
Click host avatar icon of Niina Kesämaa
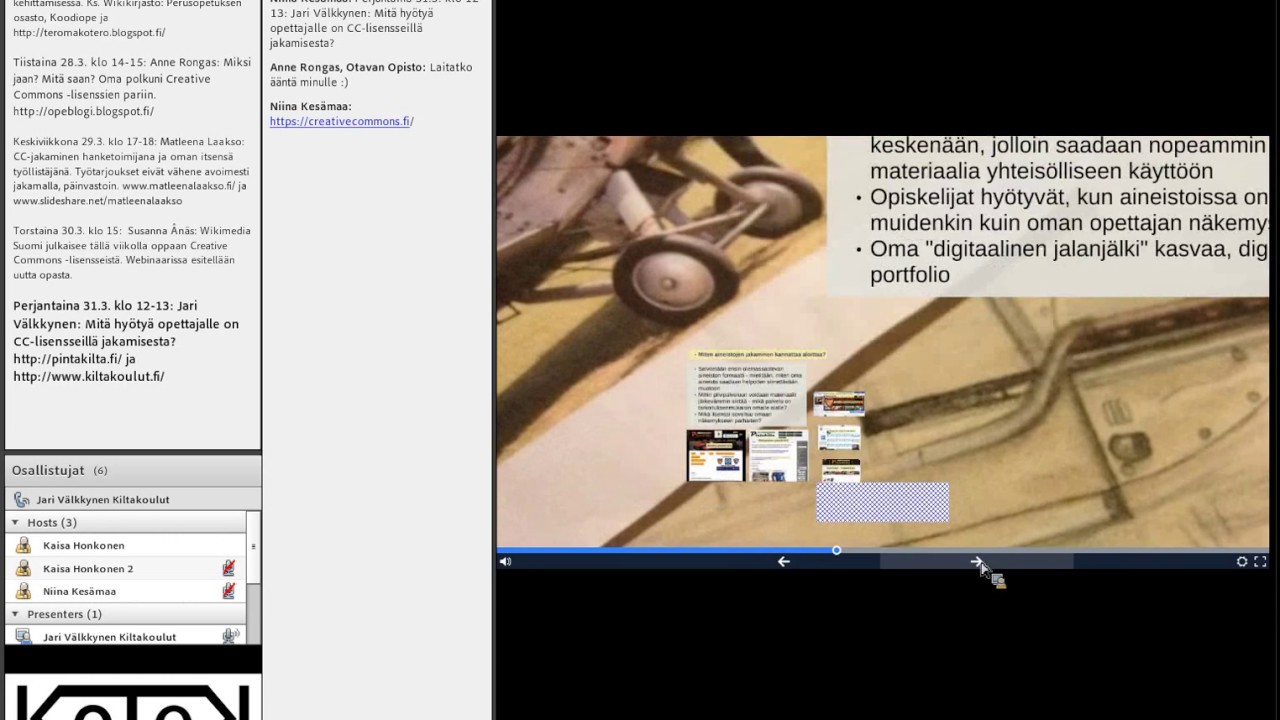pyautogui.click(x=23, y=591)
